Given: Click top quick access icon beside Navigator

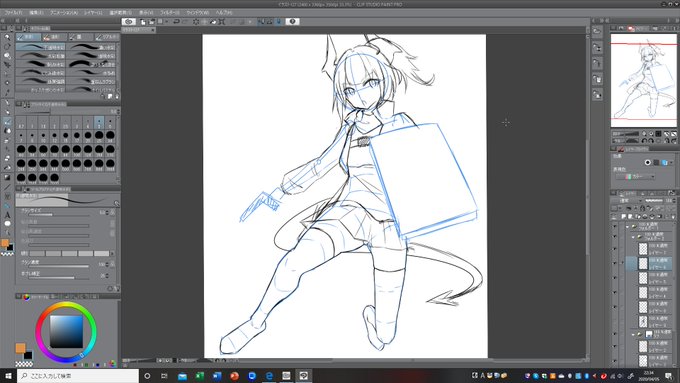Looking at the screenshot, I should coord(597,31).
